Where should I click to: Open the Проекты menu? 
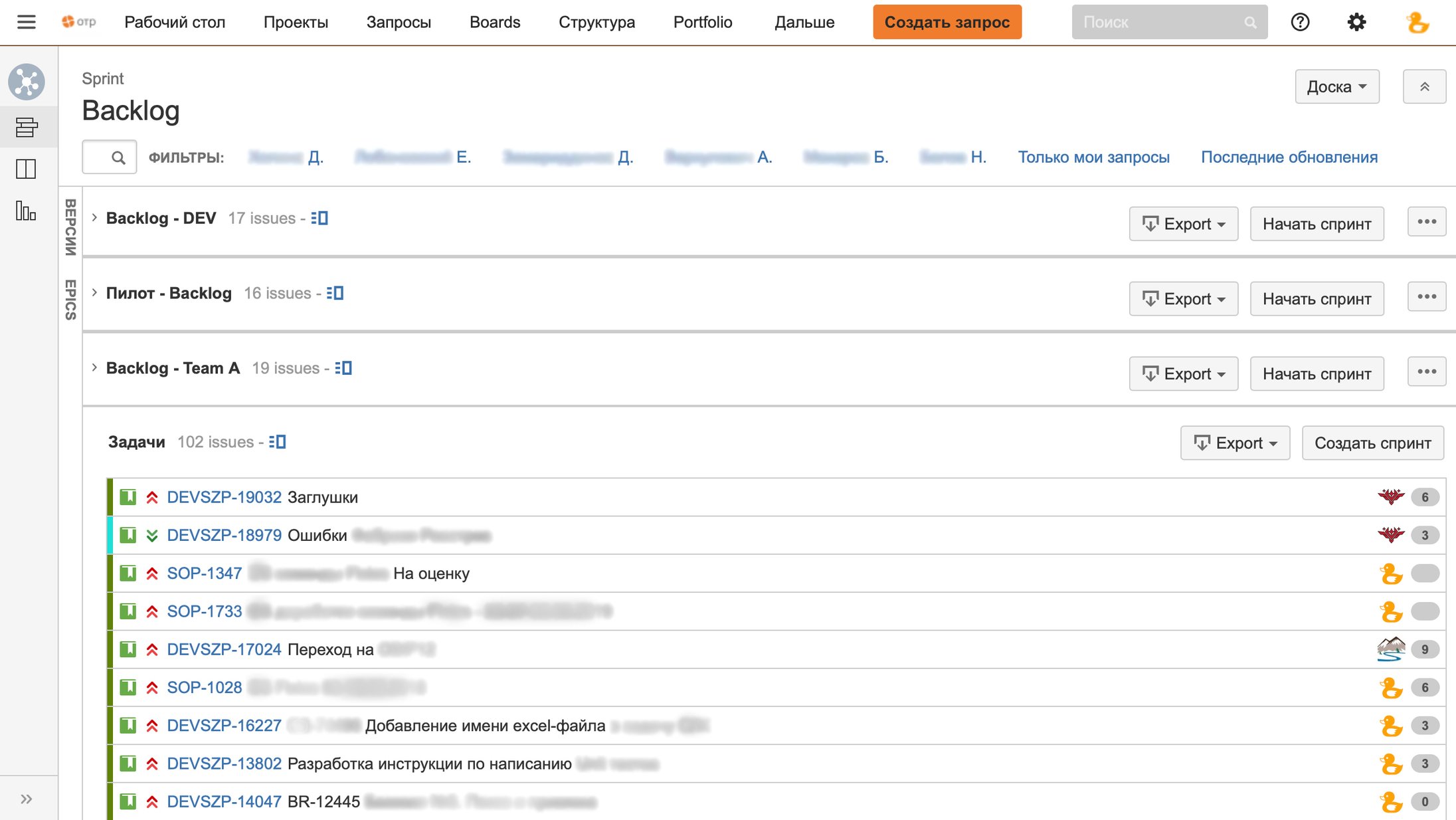tap(296, 22)
